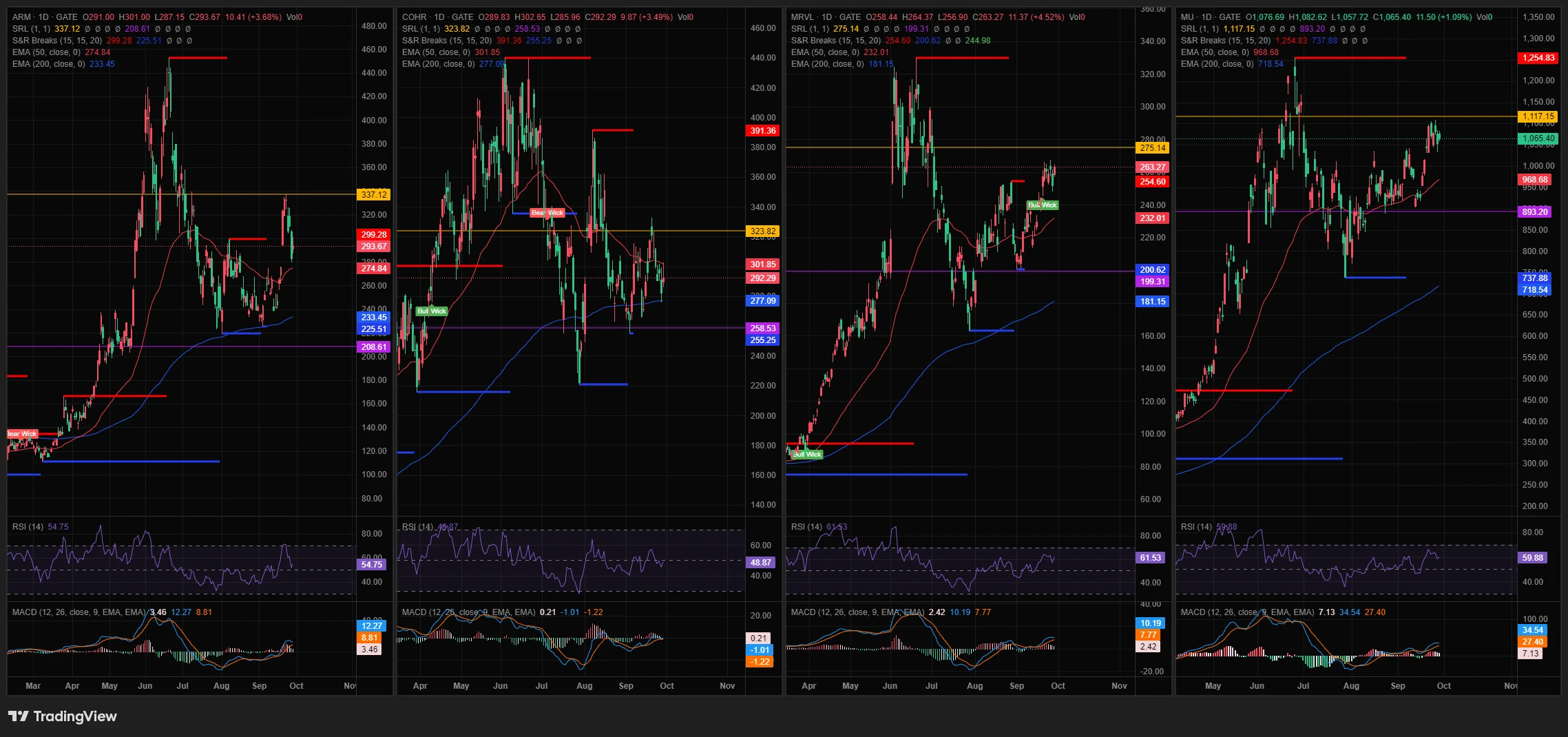Click the red Bear Wick marker on COHR chart
This screenshot has width=1568, height=737.
coord(547,213)
